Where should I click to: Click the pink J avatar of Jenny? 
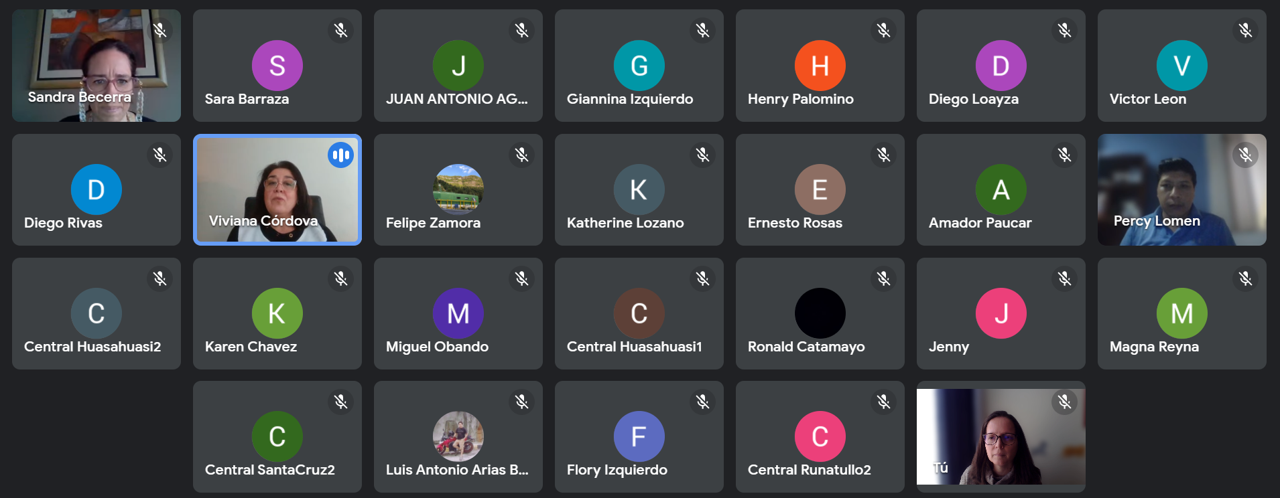(1001, 313)
